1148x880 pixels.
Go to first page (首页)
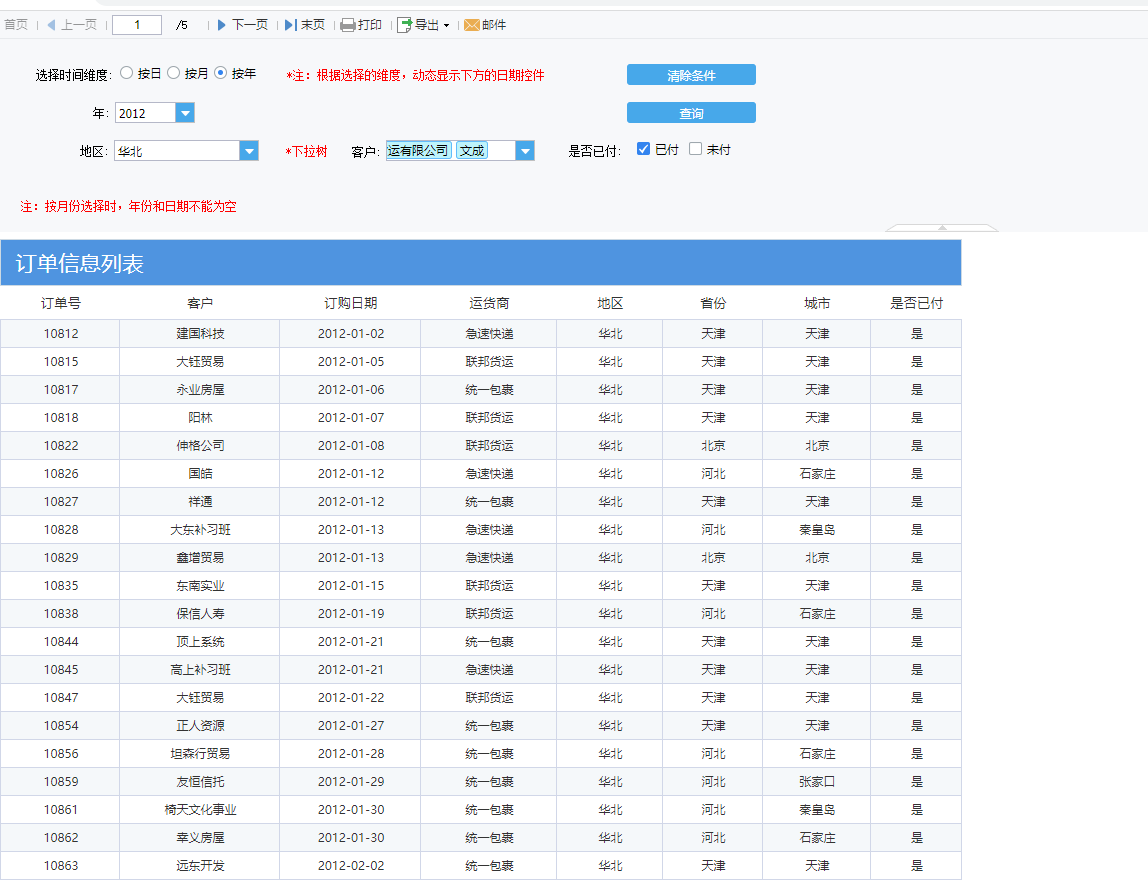pos(16,25)
